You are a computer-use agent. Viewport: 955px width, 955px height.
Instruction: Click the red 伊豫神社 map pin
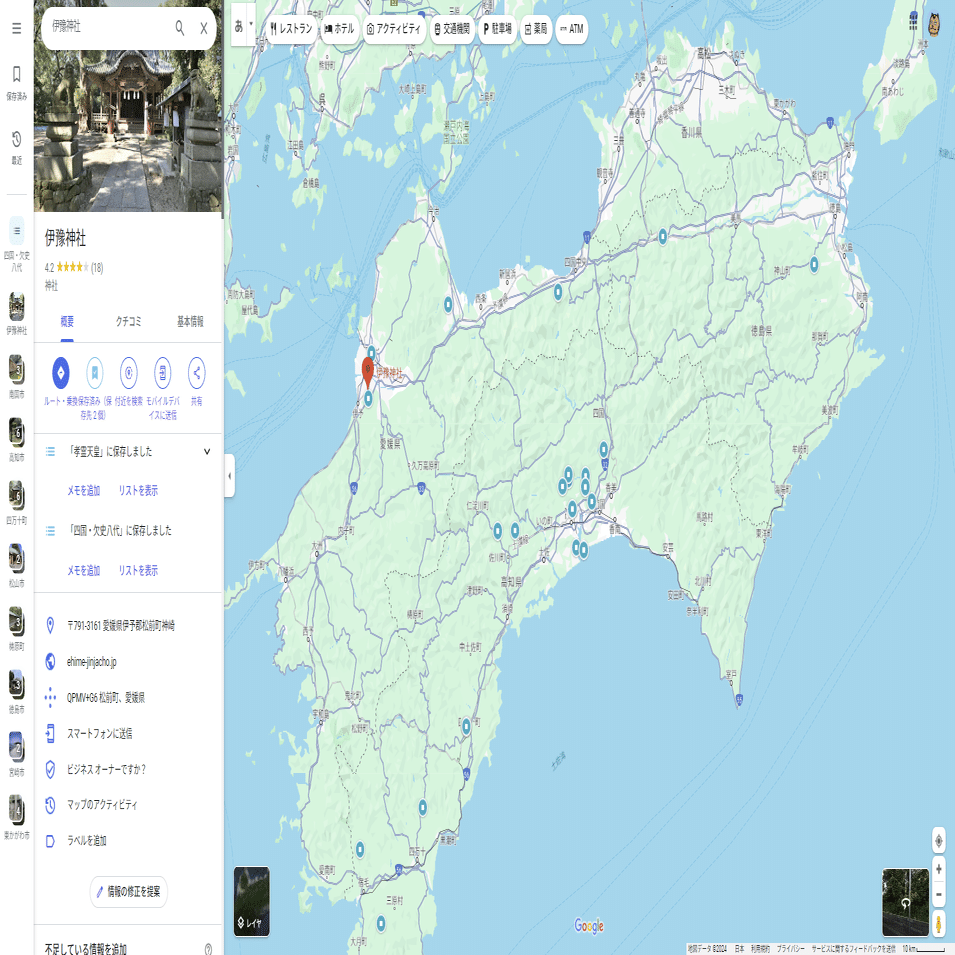coord(367,372)
